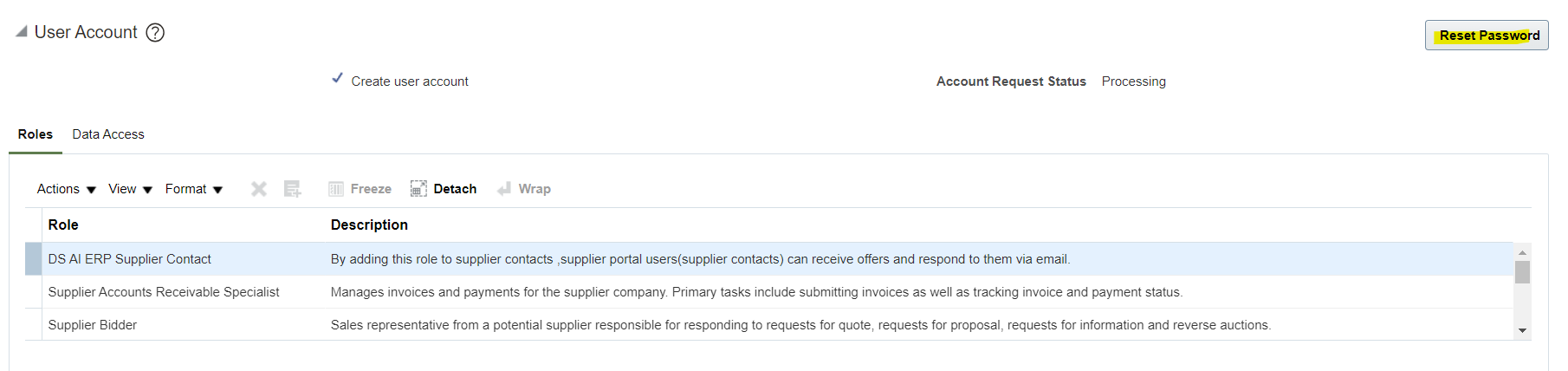This screenshot has width=1568, height=371.
Task: Click the Remove X icon in toolbar
Action: (259, 189)
